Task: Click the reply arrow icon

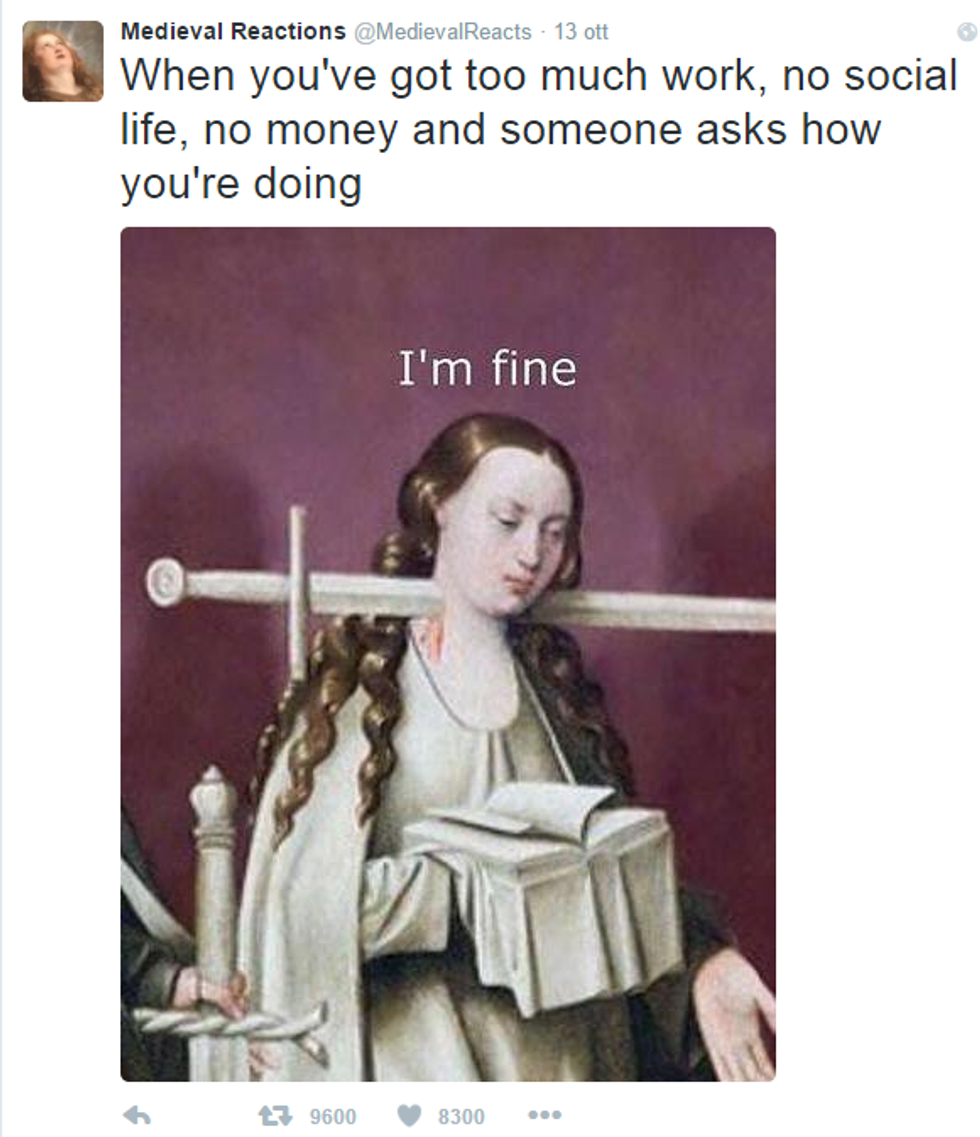Action: pos(137,1115)
